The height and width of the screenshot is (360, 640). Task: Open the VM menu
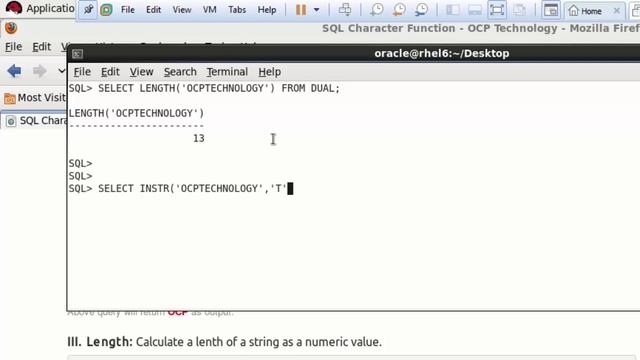coord(209,10)
